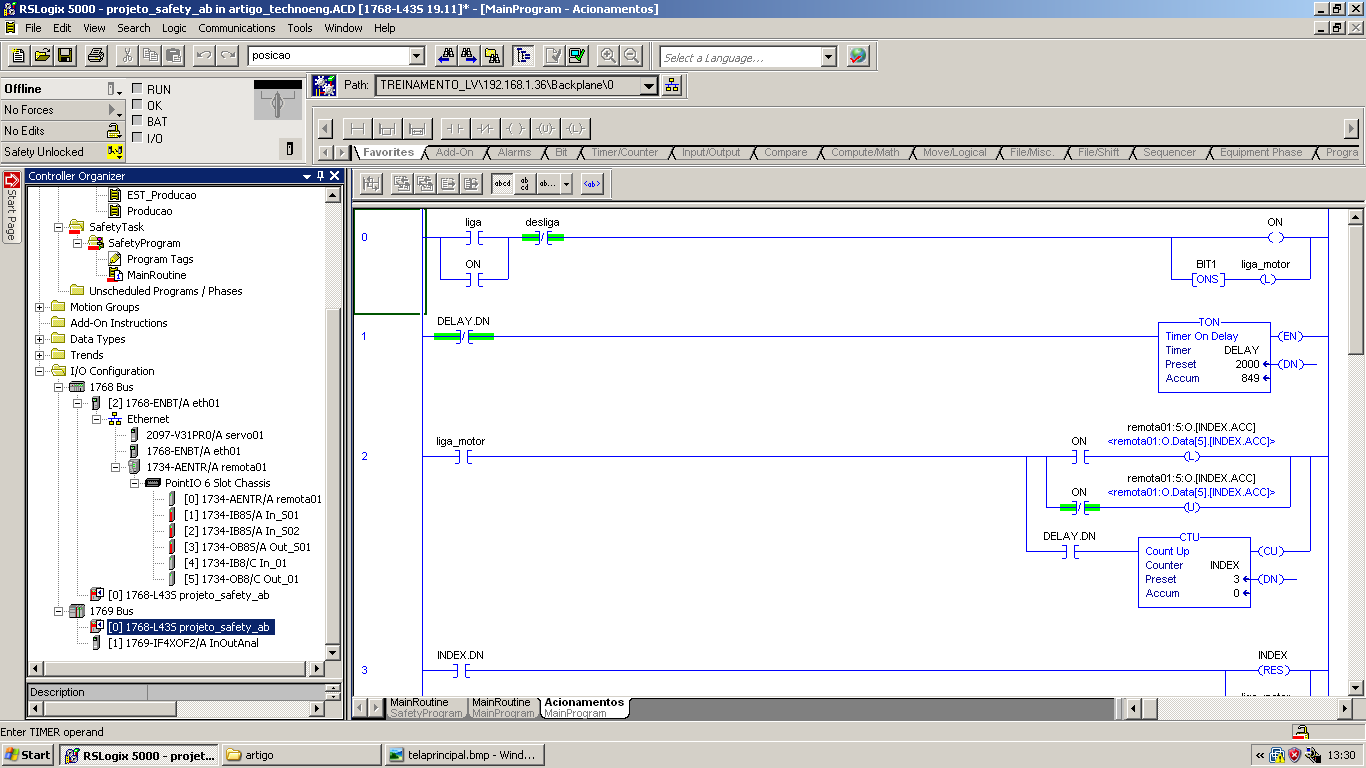1366x768 pixels.
Task: Select the 1769-IF4XOF2/A InOutAnal module
Action: [x=183, y=643]
